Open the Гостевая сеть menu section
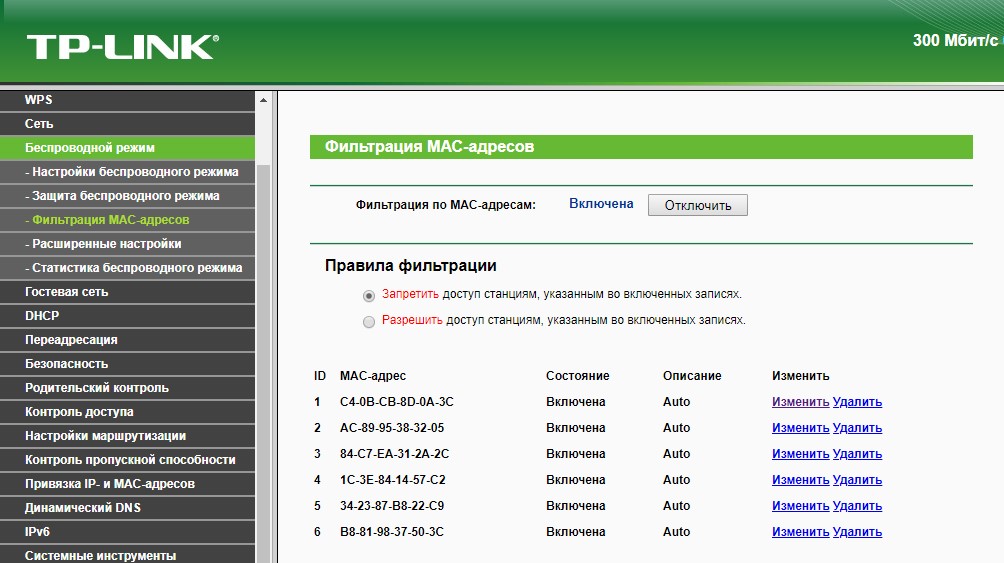1004x563 pixels. (127, 292)
